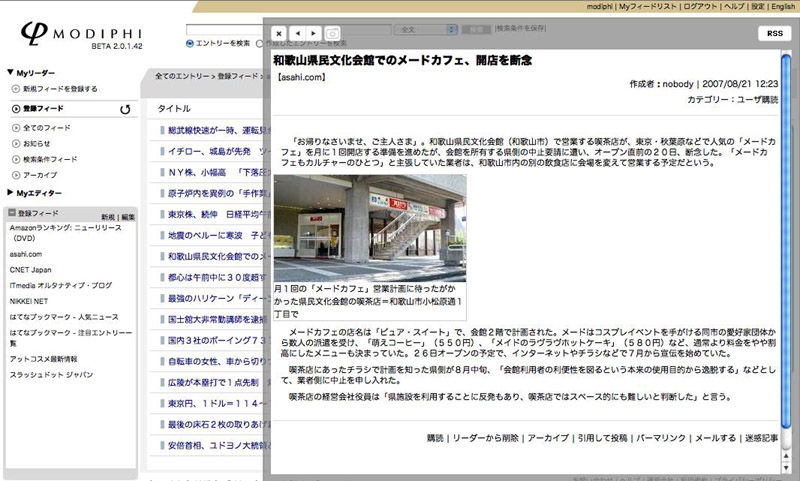
Task: Open the NIKKEI NET feed
Action: tap(29, 301)
